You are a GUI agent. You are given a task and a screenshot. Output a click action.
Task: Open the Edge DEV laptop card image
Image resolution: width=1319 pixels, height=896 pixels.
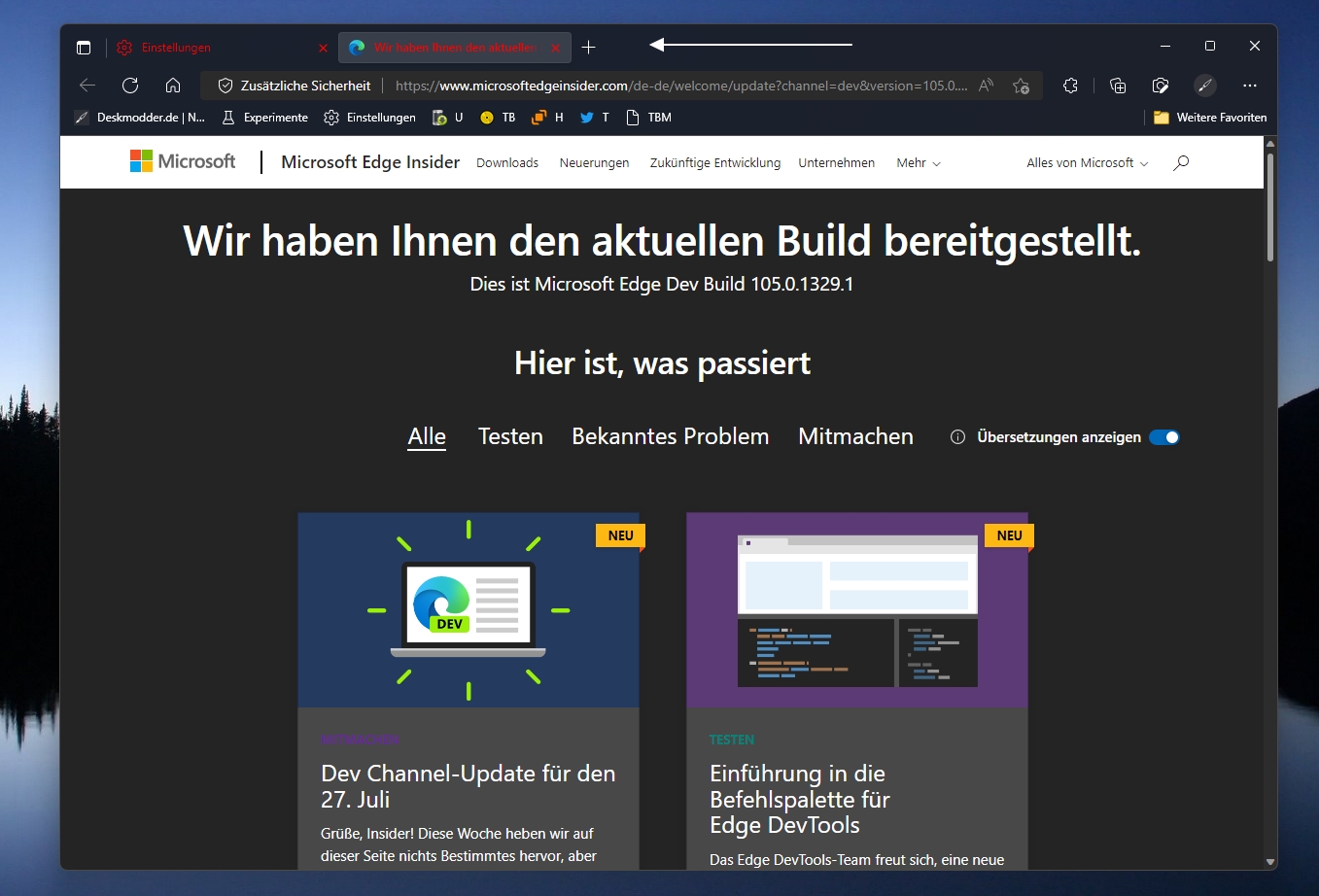(469, 610)
